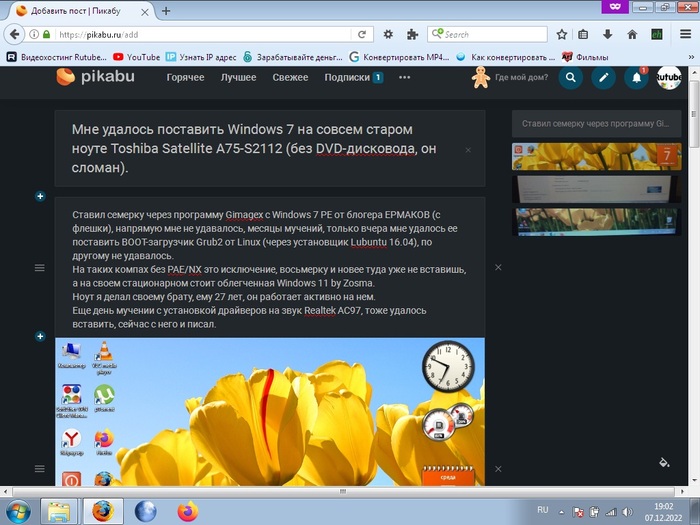Image resolution: width=700 pixels, height=525 pixels.
Task: Click the Pikabu logo
Action: pyautogui.click(x=96, y=77)
